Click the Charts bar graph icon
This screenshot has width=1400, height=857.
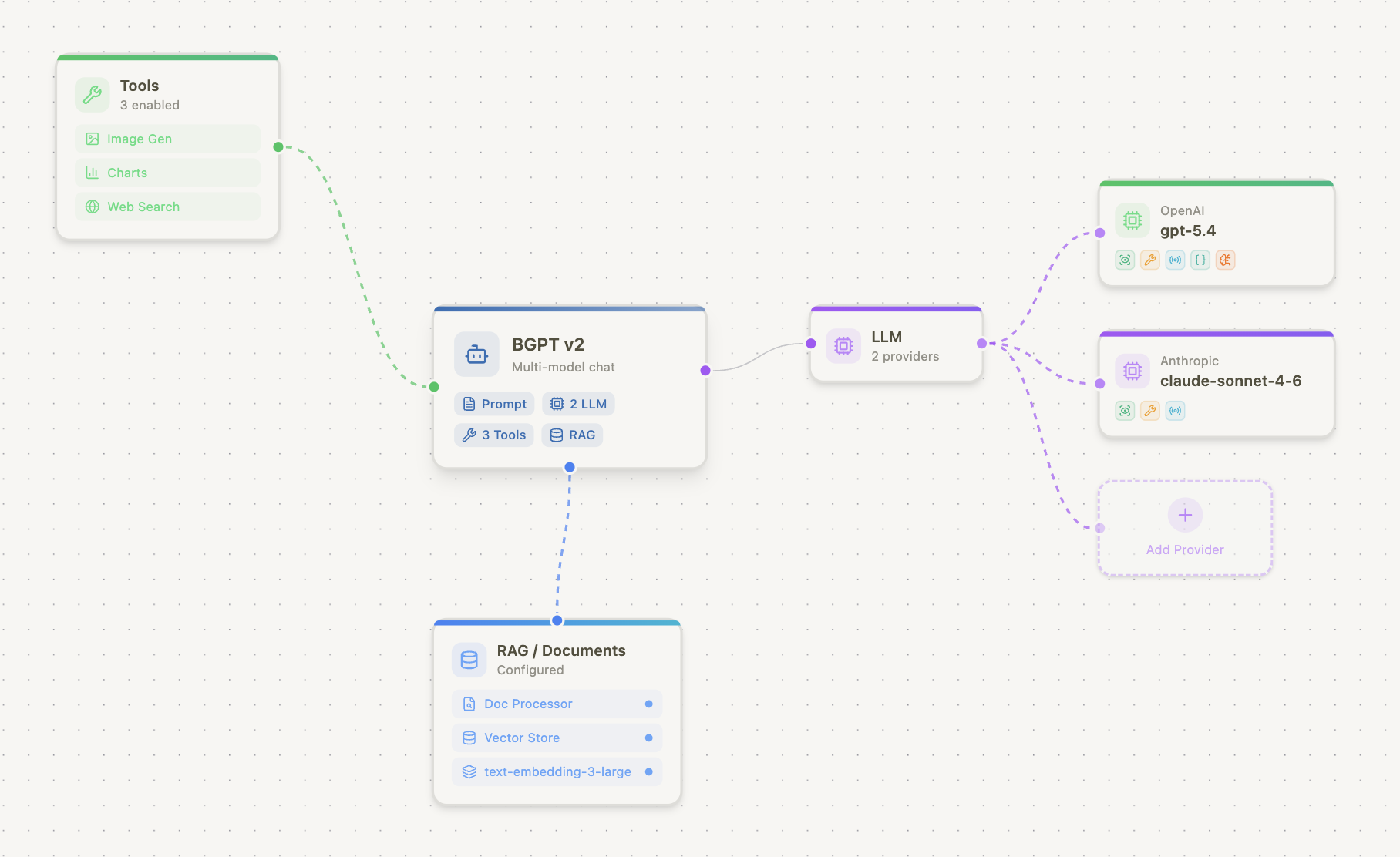93,173
